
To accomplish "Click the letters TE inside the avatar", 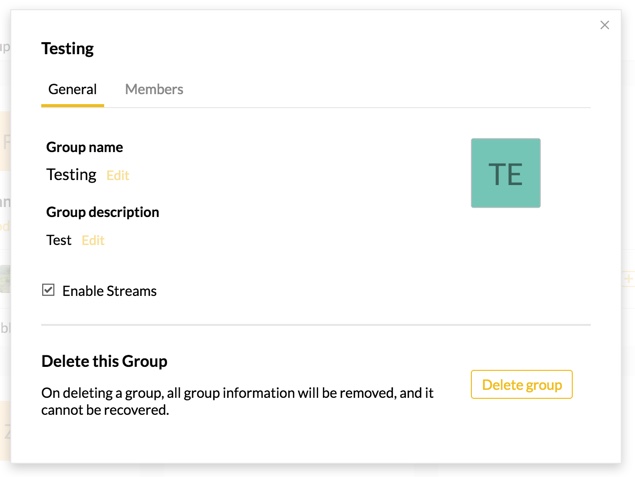I will pos(505,175).
